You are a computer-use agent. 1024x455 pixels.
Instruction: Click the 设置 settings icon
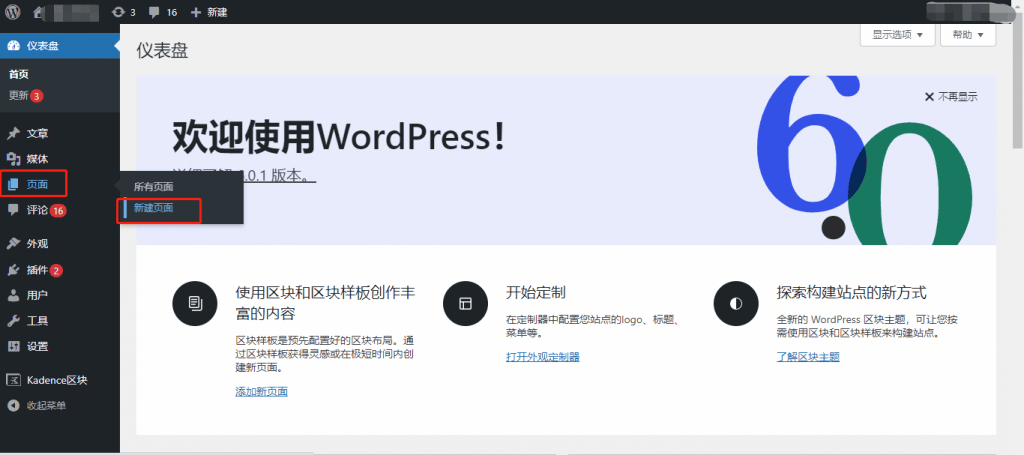[x=13, y=347]
